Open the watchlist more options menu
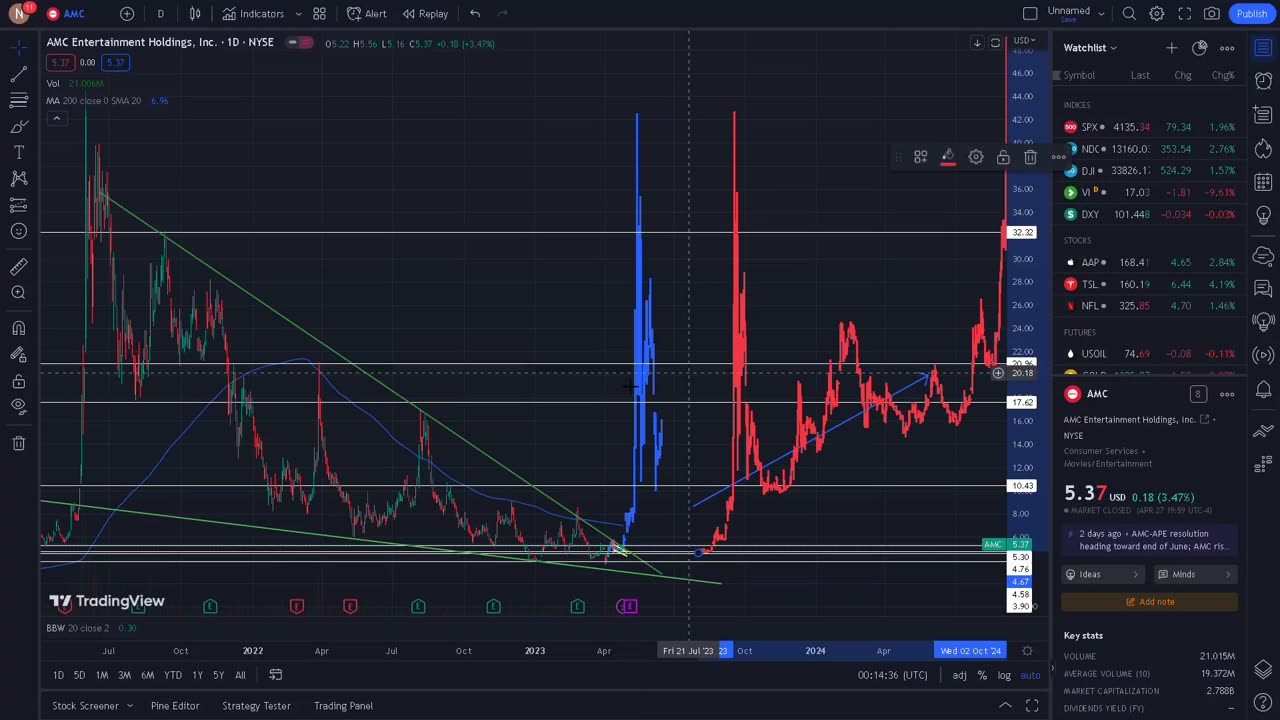 (1227, 48)
